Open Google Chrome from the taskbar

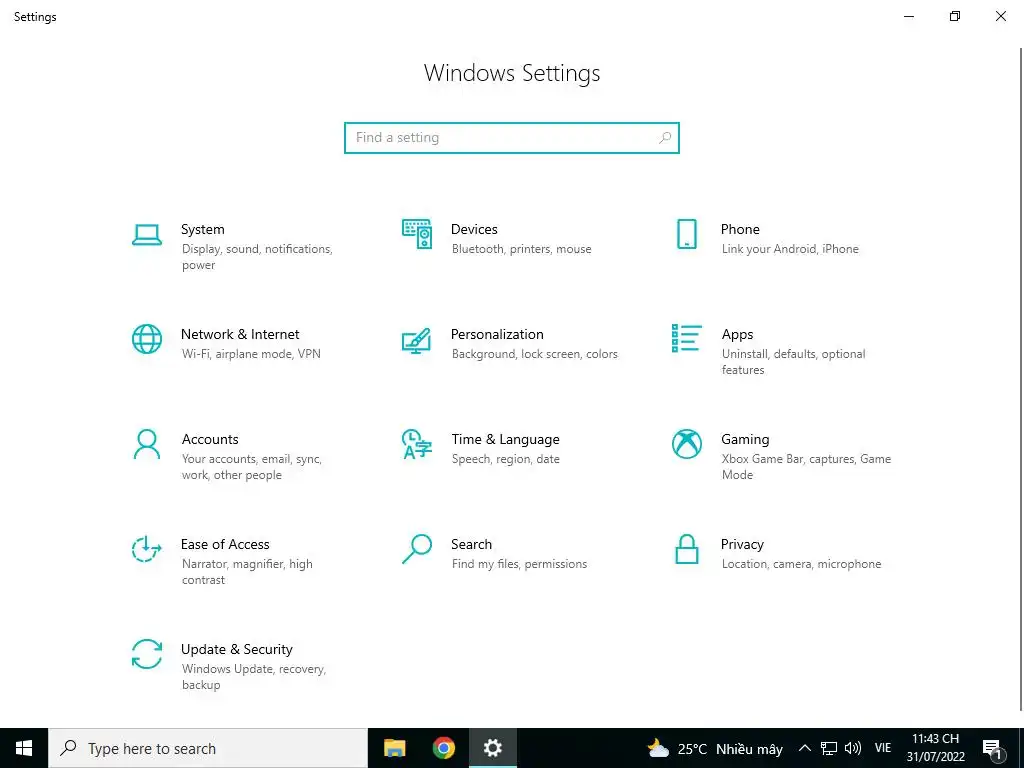pos(443,748)
